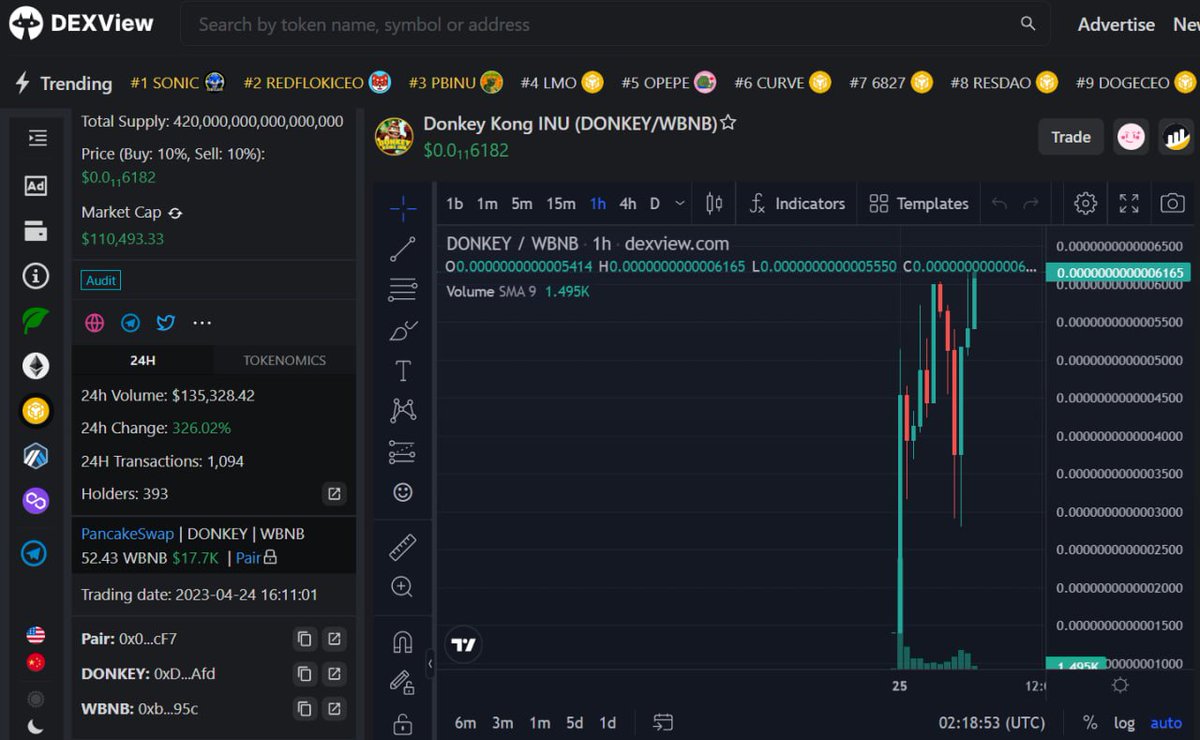Screen dimensions: 1200x740
Task: Open the token Telegram link
Action: [131, 323]
